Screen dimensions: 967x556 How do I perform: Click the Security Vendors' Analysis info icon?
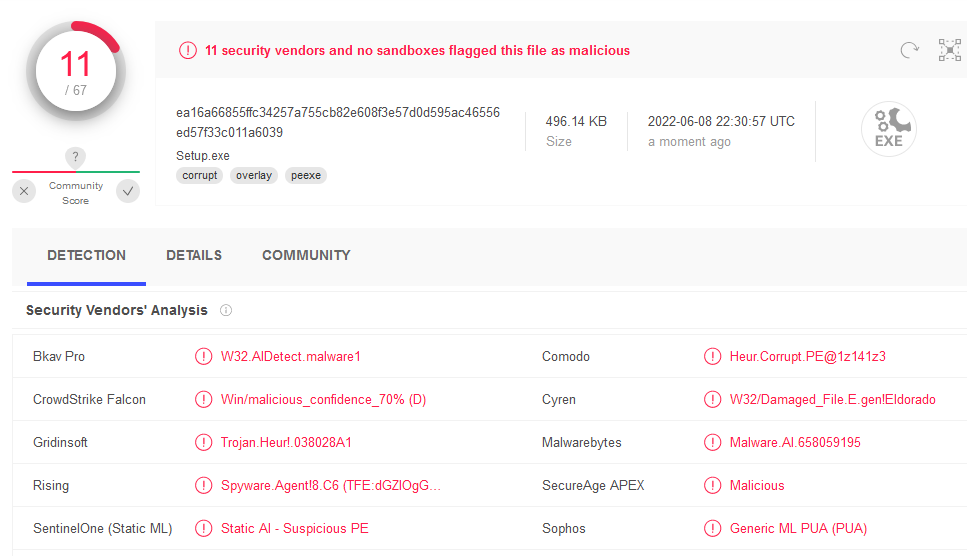(226, 310)
